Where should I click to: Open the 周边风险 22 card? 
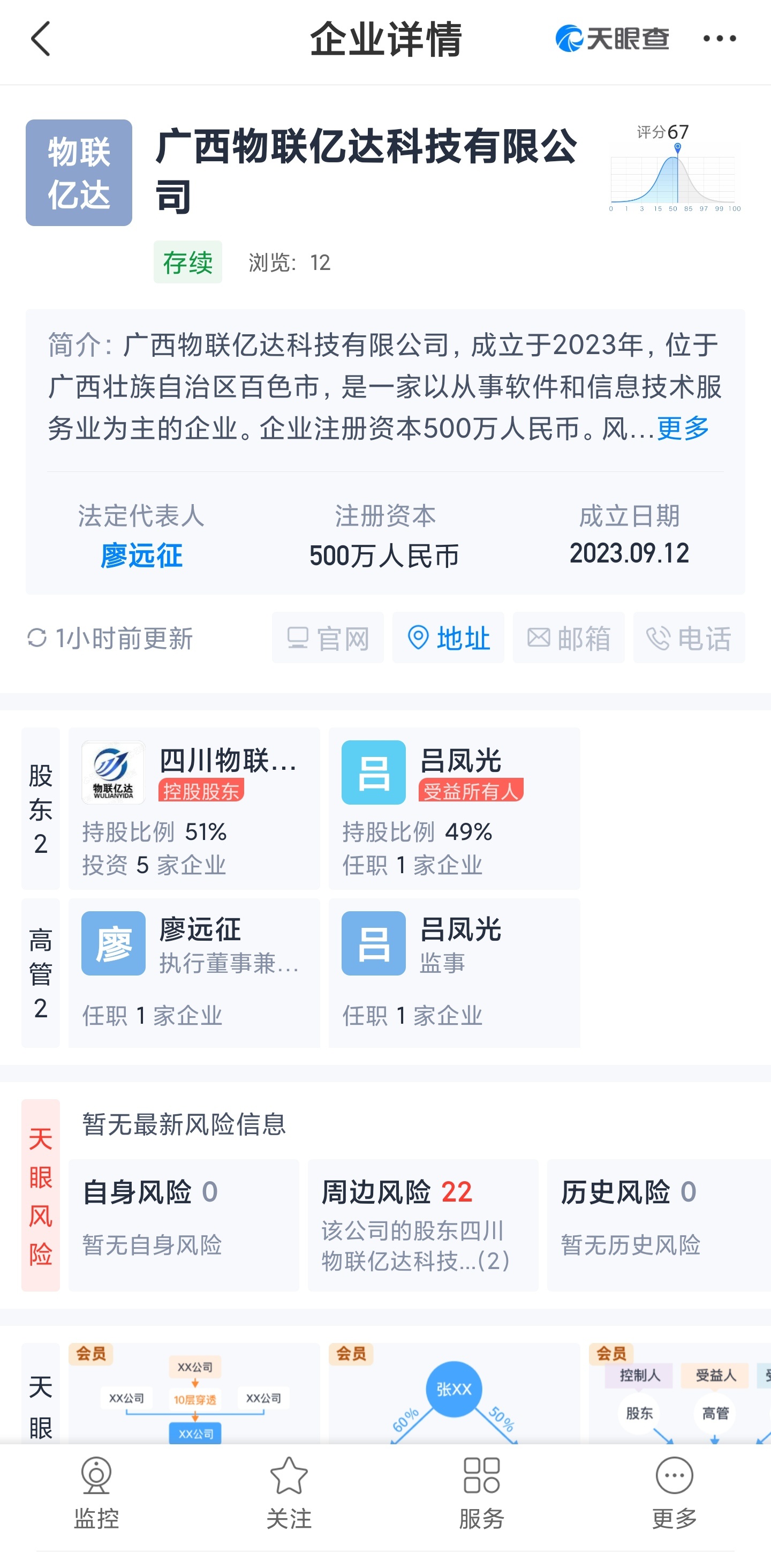click(x=423, y=1225)
